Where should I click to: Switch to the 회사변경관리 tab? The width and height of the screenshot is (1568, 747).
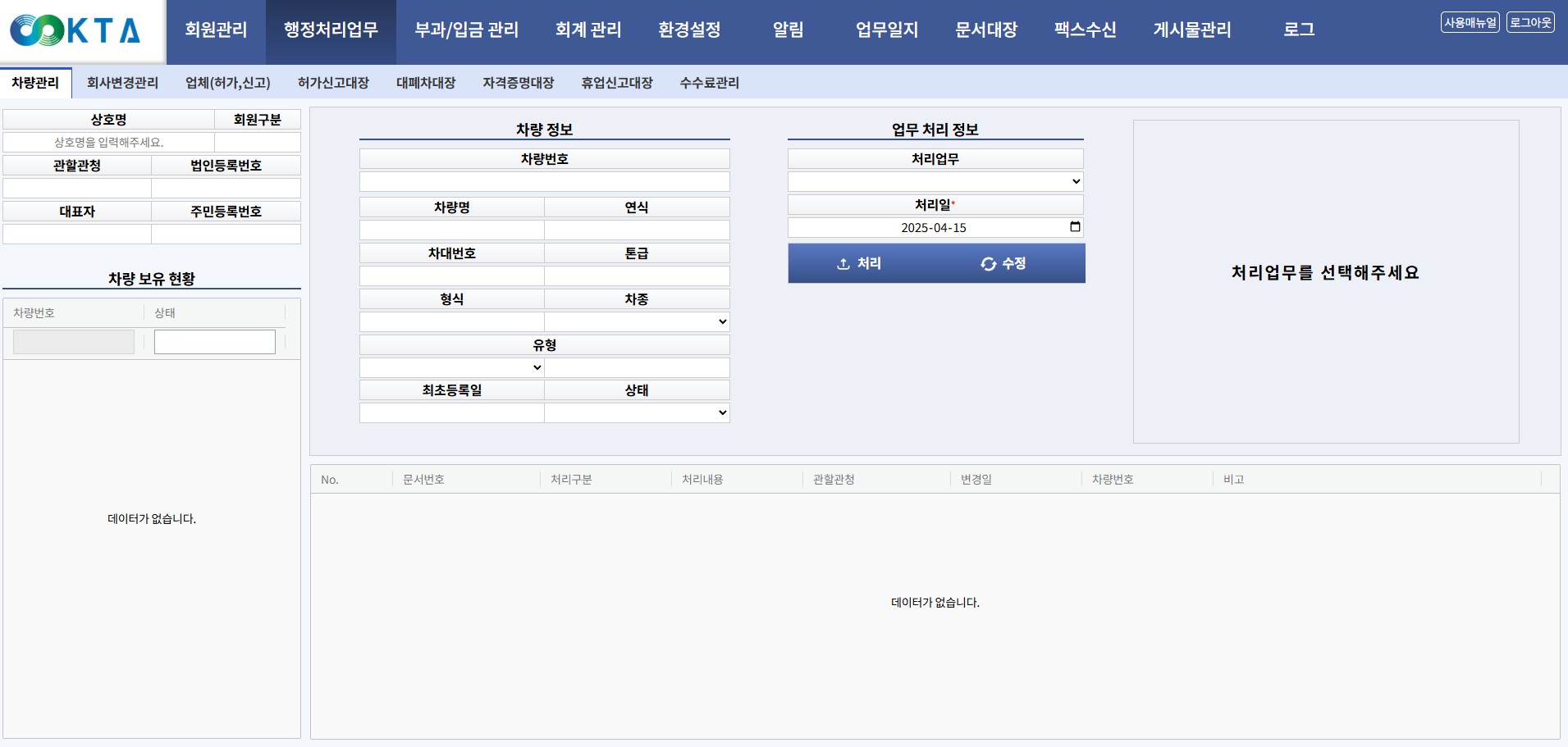122,83
